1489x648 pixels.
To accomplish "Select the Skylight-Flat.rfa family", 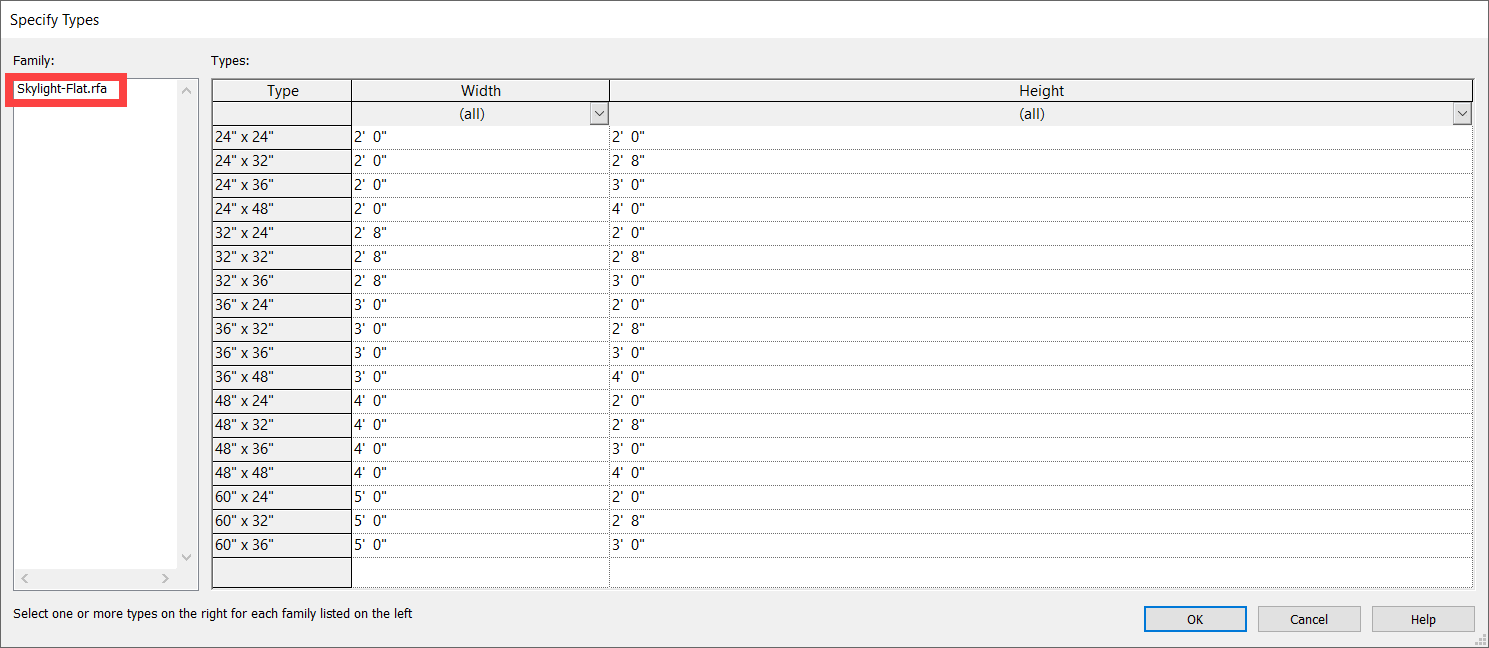I will [64, 89].
